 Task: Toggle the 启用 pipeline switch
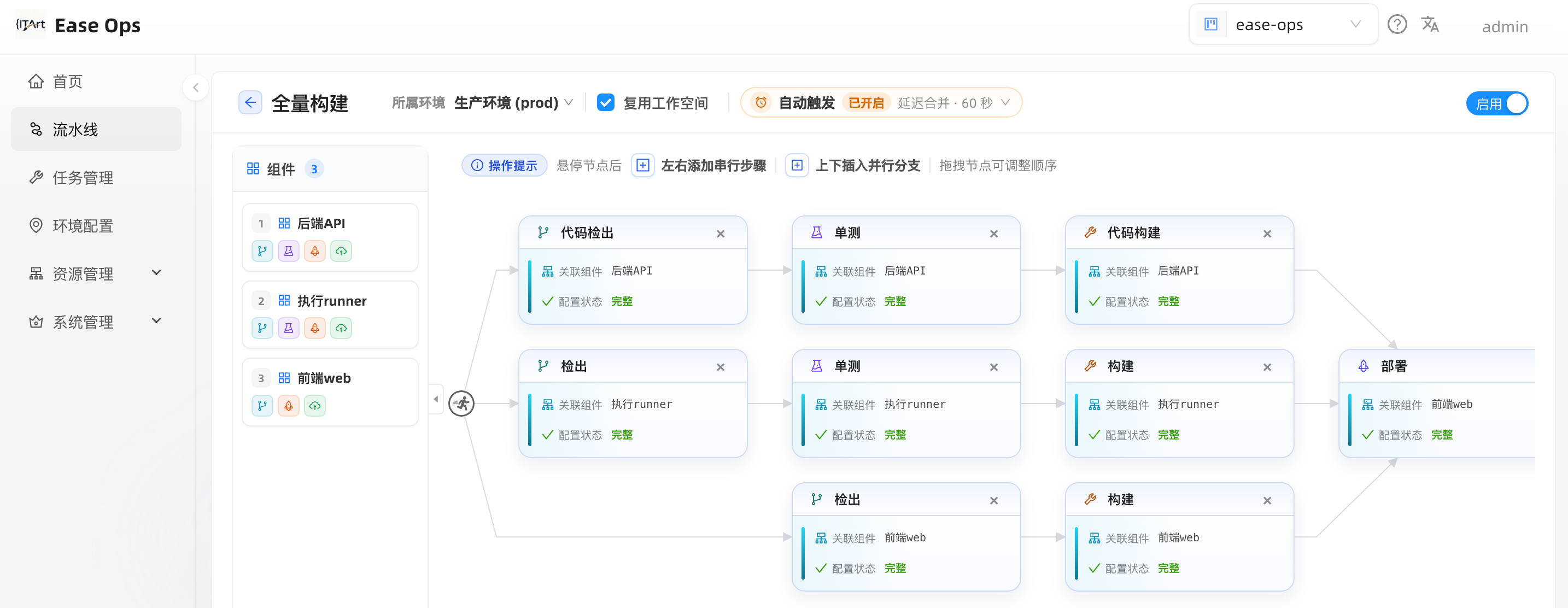click(x=1497, y=103)
